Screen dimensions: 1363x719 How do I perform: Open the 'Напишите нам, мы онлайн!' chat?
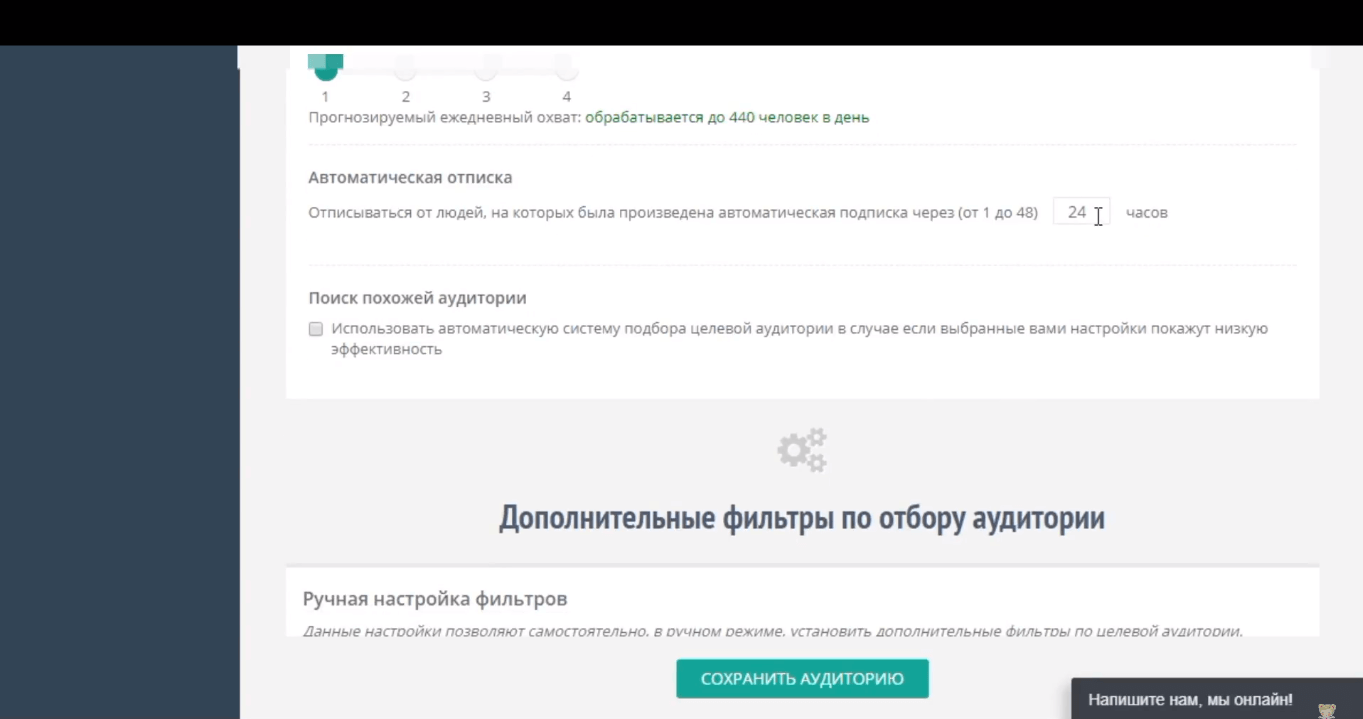[x=1190, y=699]
